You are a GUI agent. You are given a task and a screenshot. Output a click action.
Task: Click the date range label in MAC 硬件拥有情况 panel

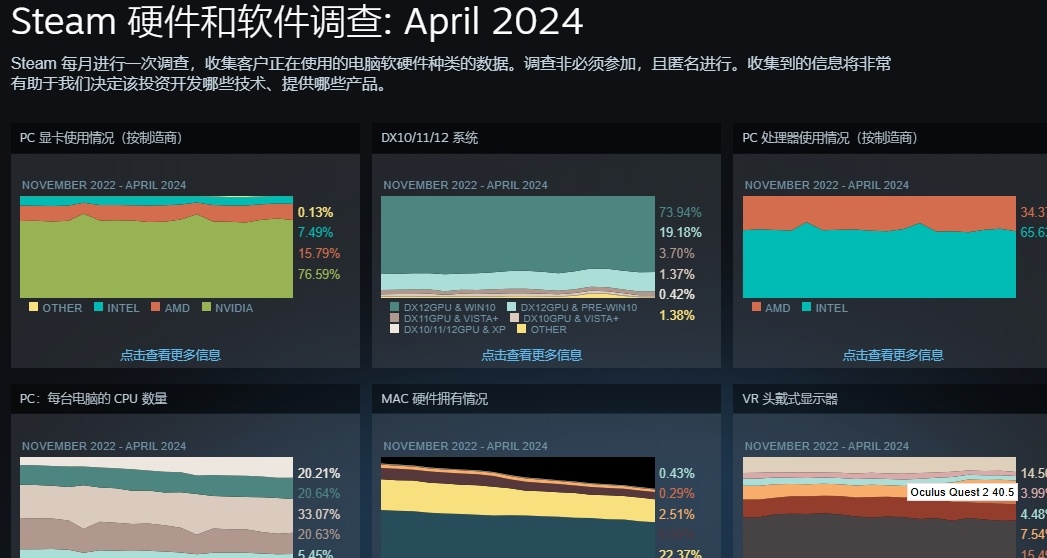tap(465, 446)
